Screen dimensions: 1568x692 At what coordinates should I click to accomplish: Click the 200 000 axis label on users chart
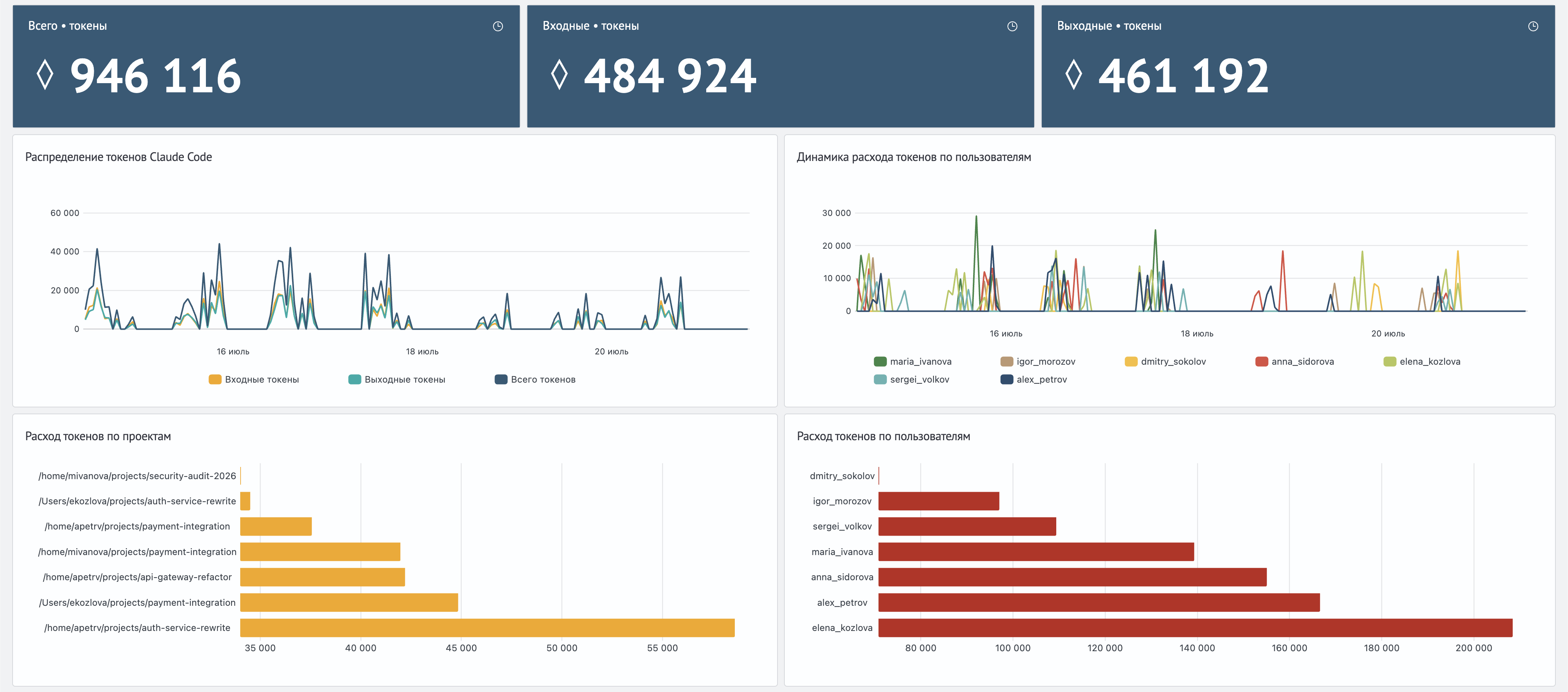1474,648
